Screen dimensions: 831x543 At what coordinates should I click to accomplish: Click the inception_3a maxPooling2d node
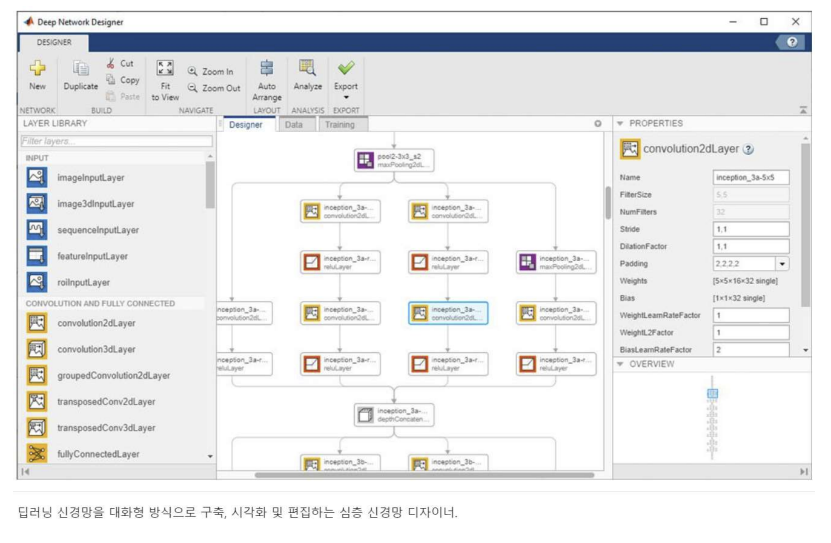[556, 262]
